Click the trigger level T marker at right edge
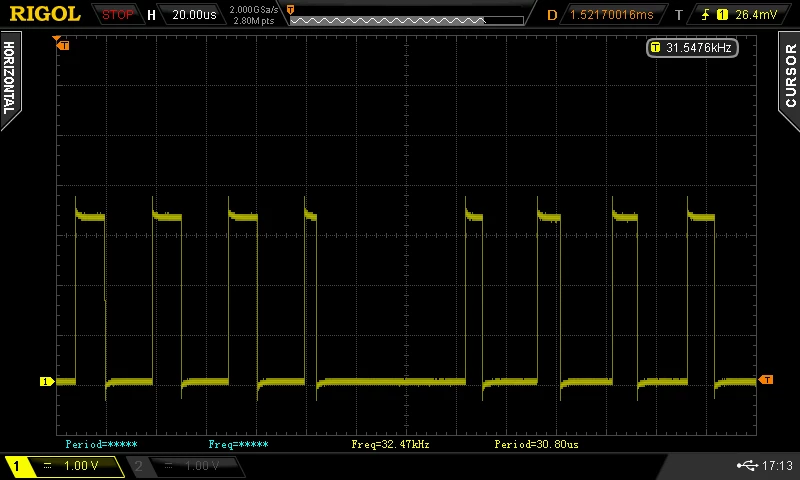Screen dimensions: 800x480 (x=766, y=380)
